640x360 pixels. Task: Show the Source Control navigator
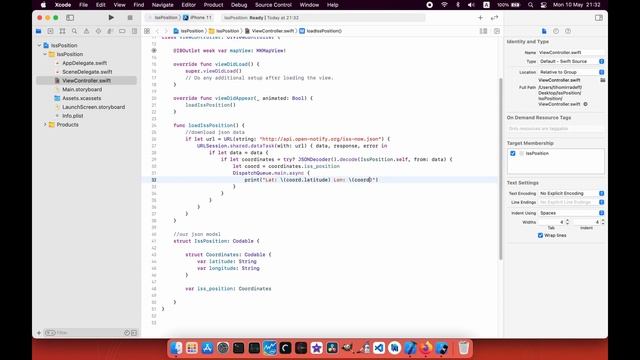pyautogui.click(x=50, y=31)
